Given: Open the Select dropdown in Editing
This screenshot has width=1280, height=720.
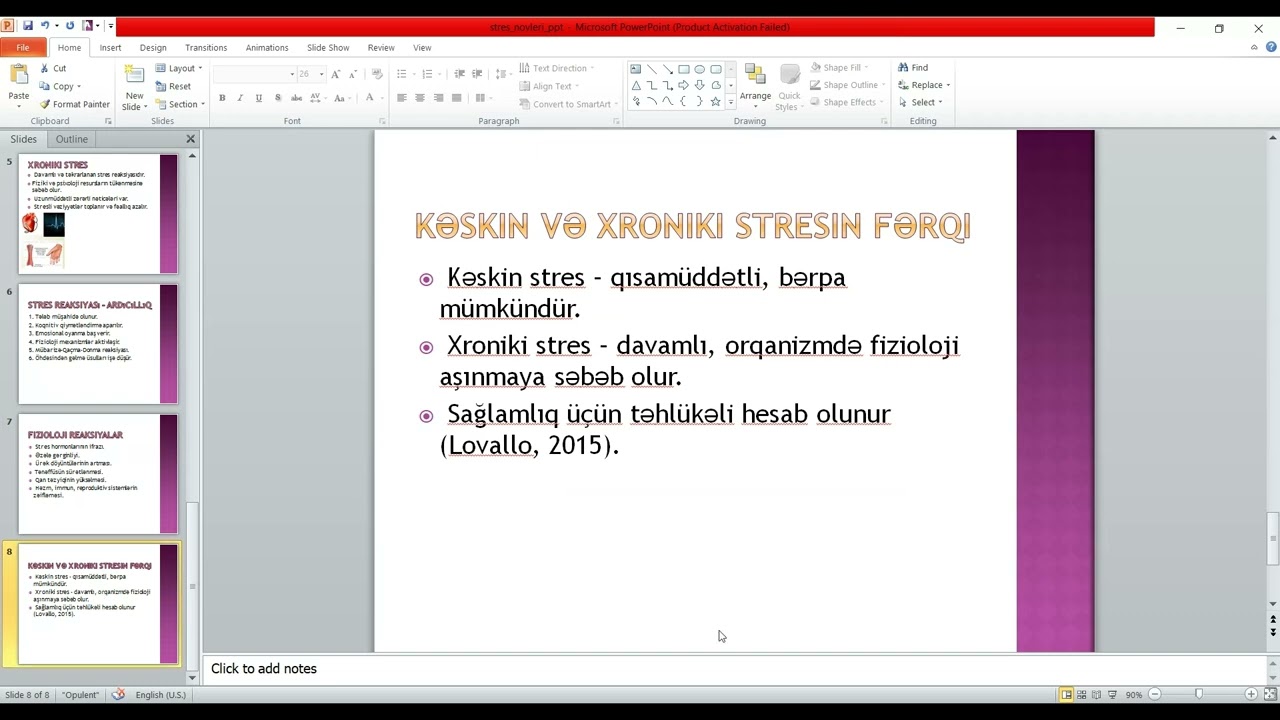Looking at the screenshot, I should click(920, 102).
